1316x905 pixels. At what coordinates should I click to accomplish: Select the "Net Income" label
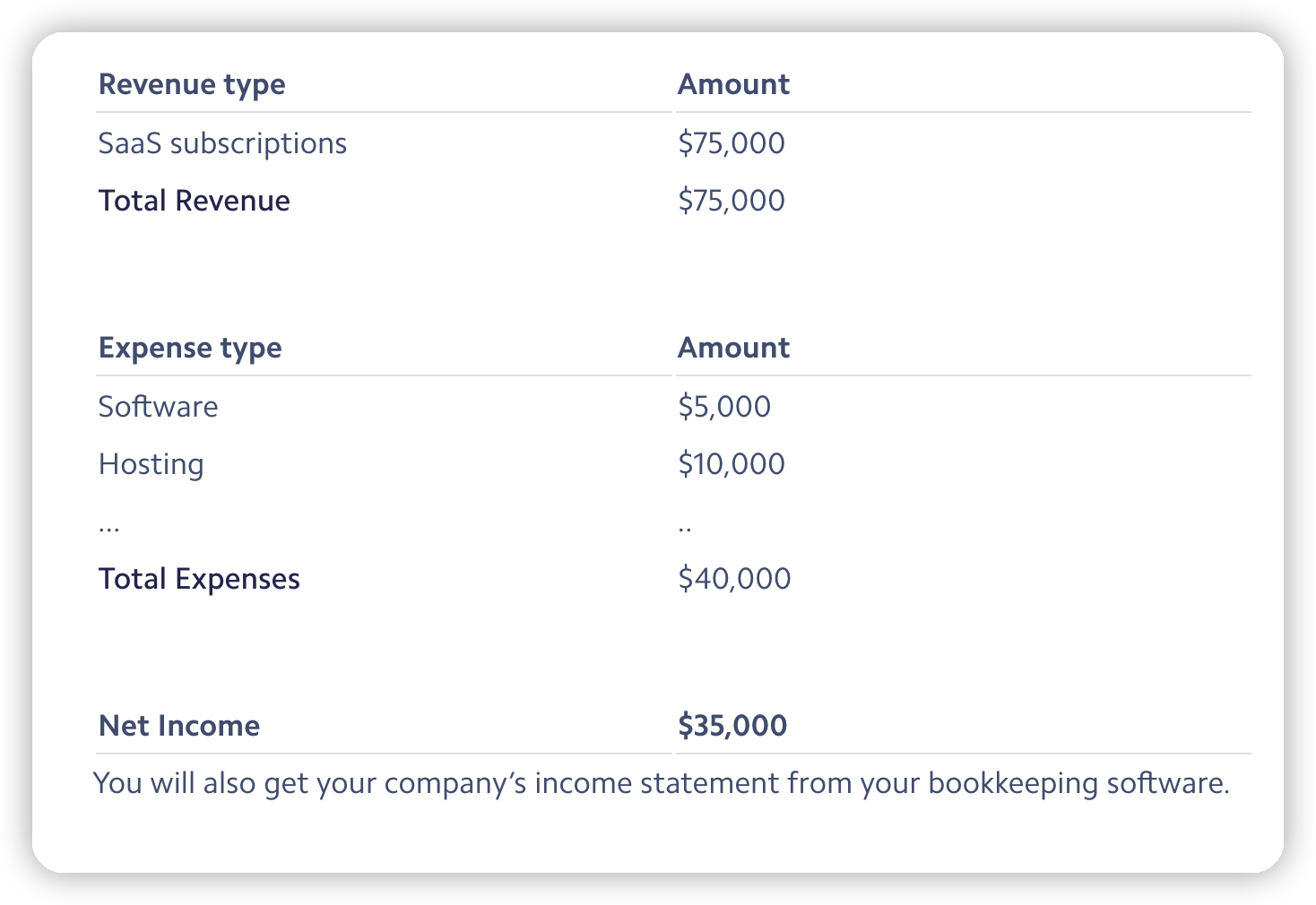click(x=179, y=727)
